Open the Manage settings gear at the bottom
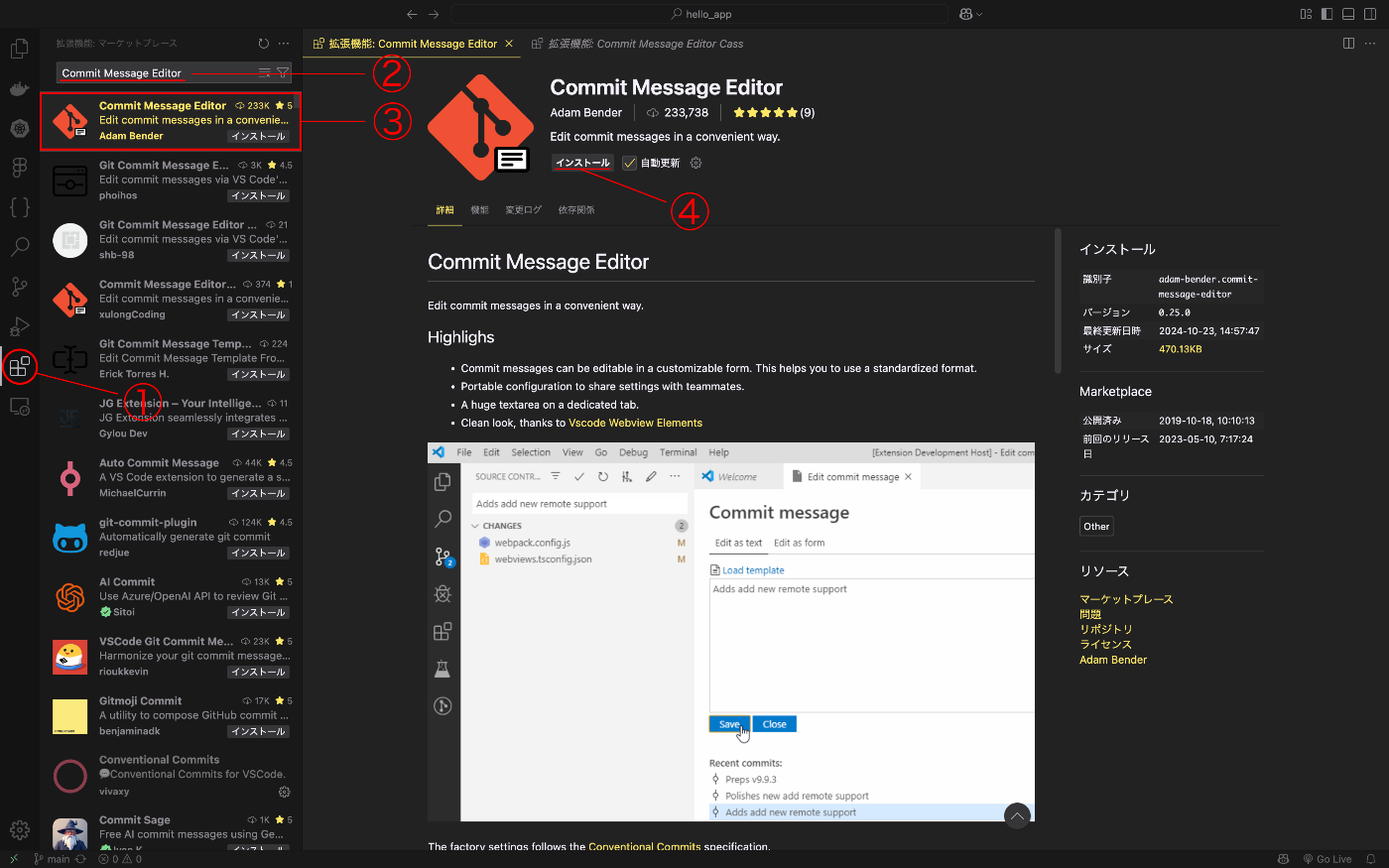The image size is (1389, 868). (x=20, y=829)
